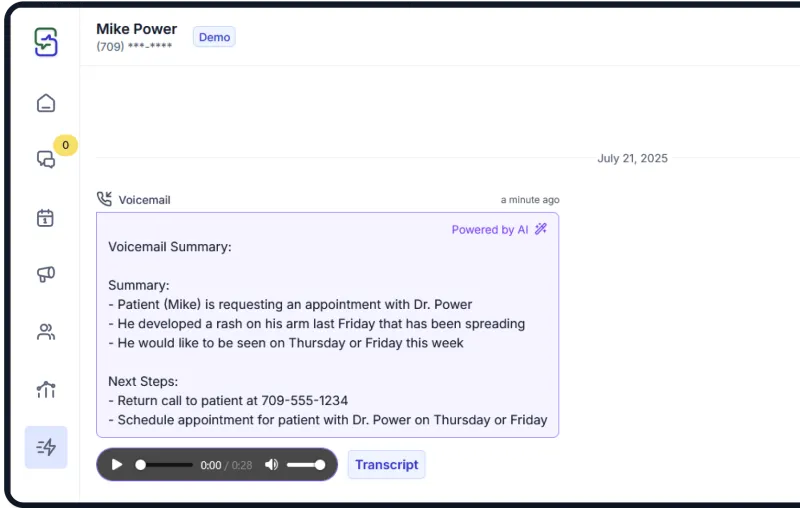Click the callback line with 709-555-1234
This screenshot has height=508, width=800.
click(228, 400)
